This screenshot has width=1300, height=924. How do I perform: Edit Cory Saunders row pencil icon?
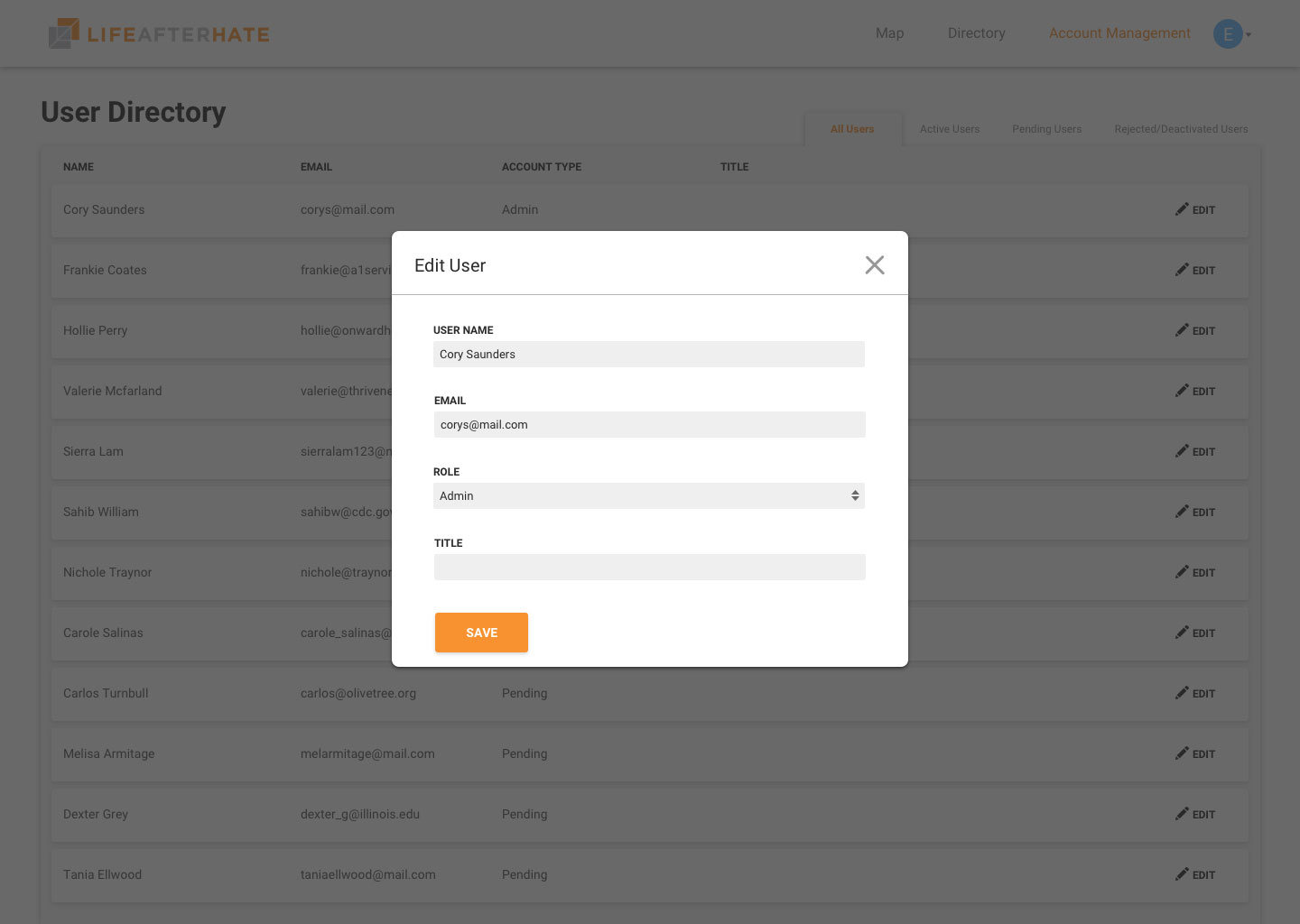[x=1182, y=209]
